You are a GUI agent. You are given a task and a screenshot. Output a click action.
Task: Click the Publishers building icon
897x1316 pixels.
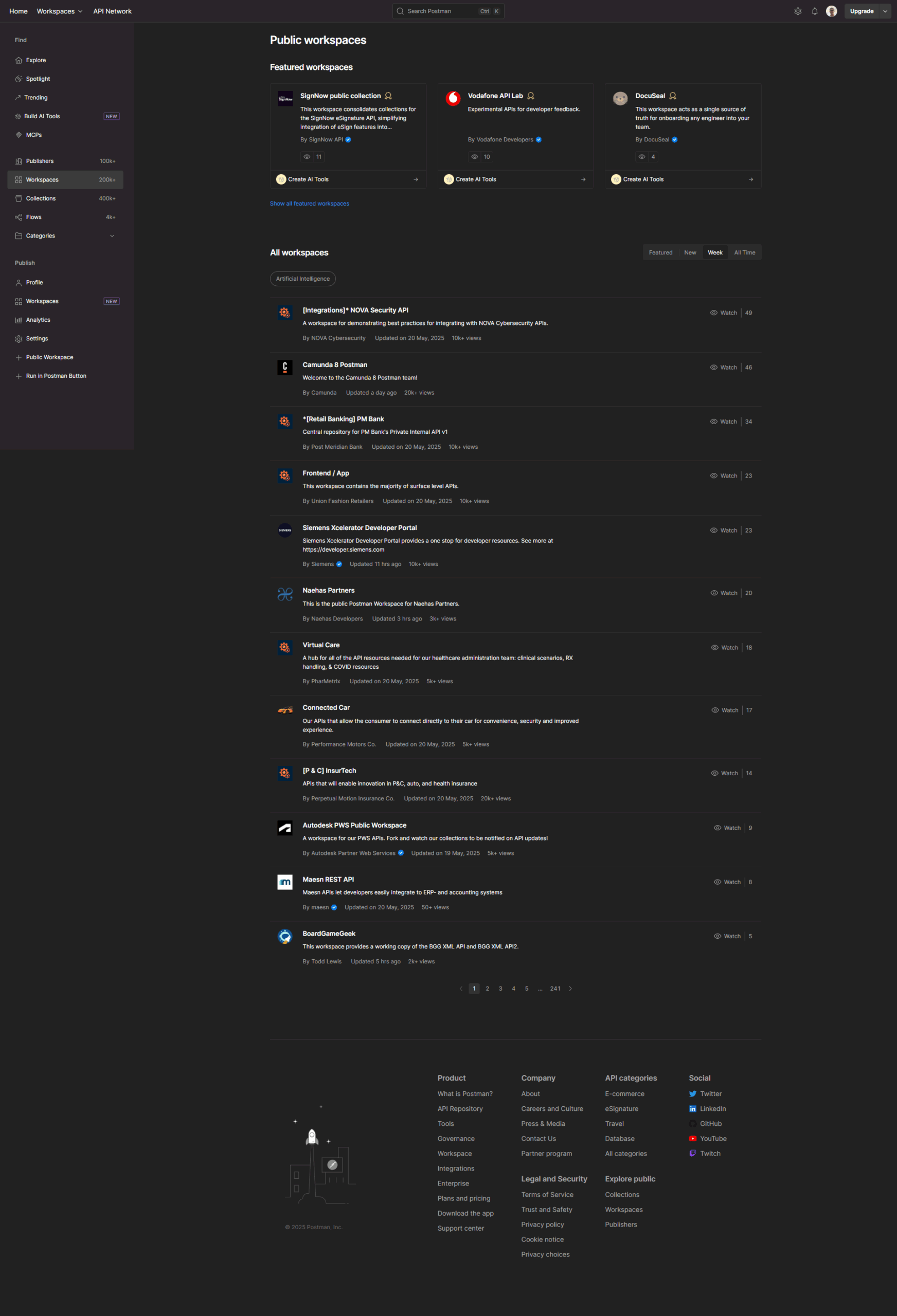coord(19,161)
